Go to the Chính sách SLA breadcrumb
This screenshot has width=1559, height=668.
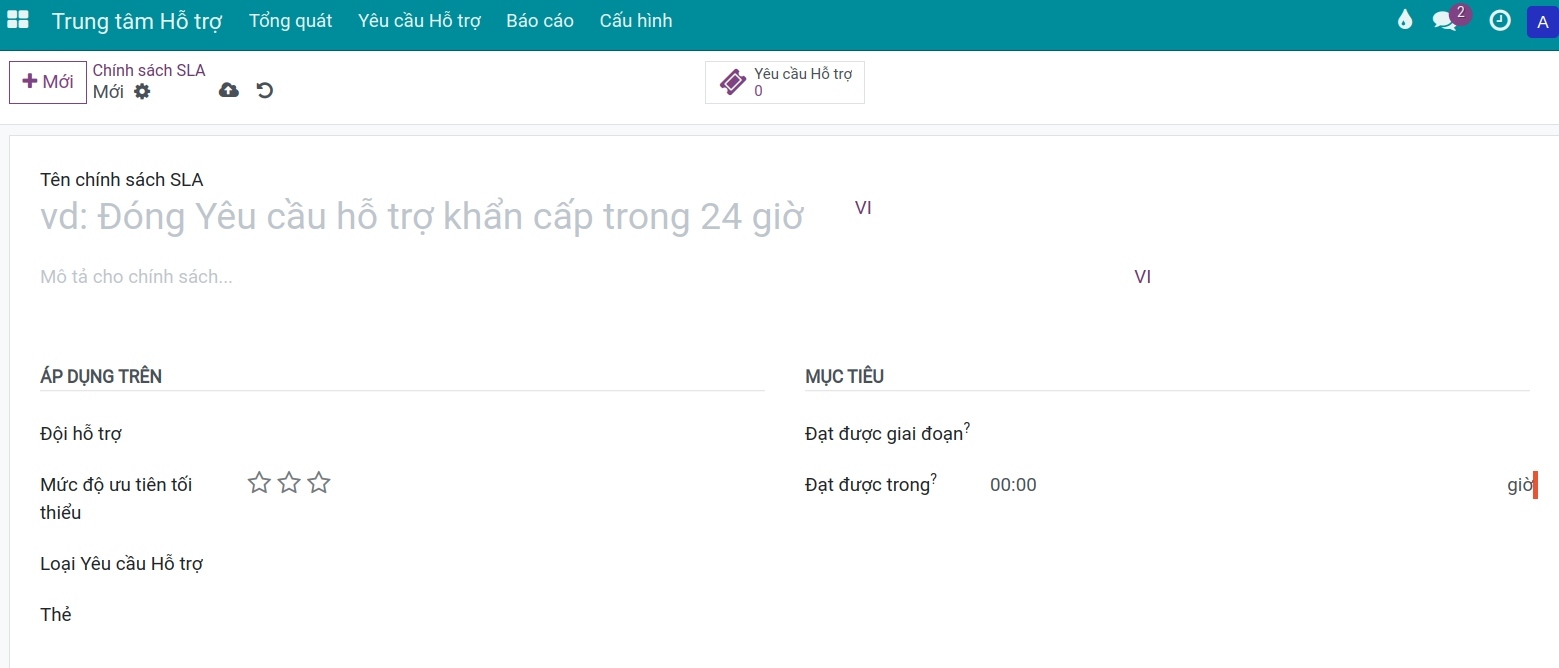149,70
